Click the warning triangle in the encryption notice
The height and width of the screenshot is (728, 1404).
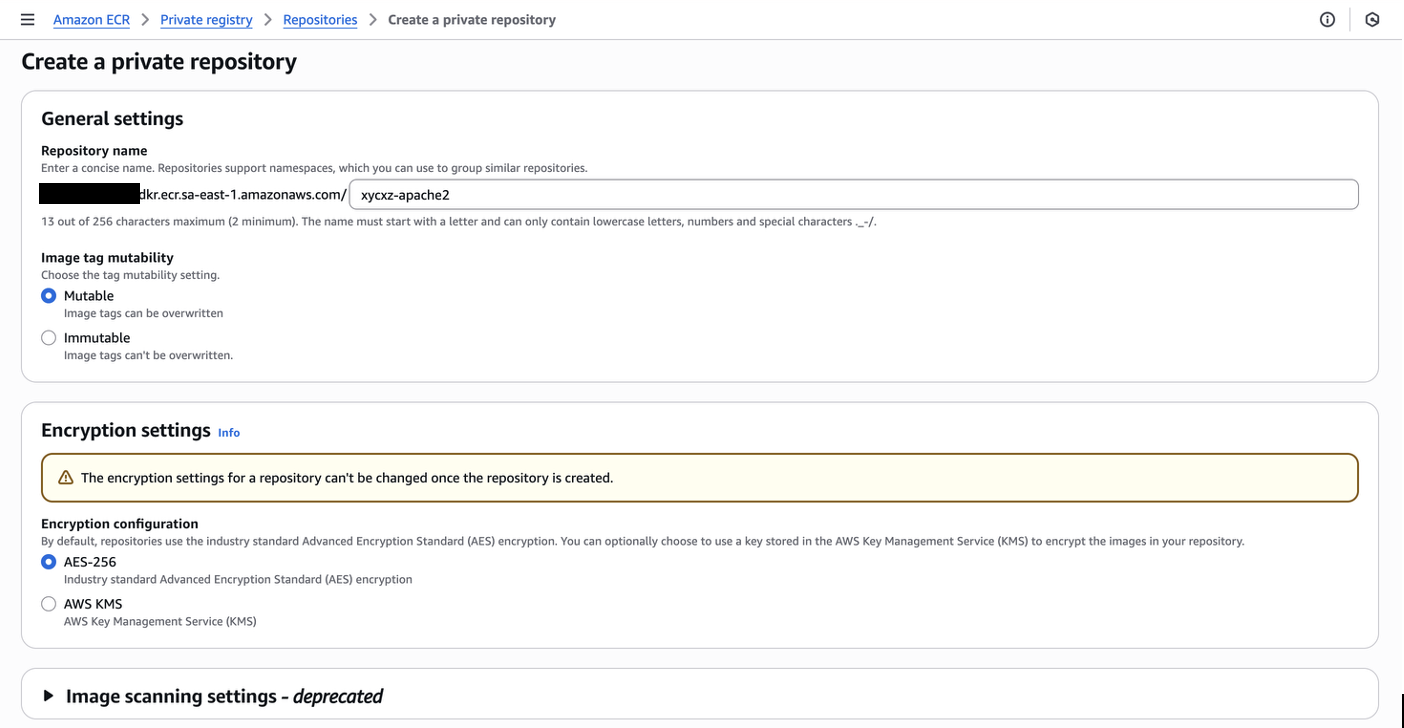coord(65,477)
